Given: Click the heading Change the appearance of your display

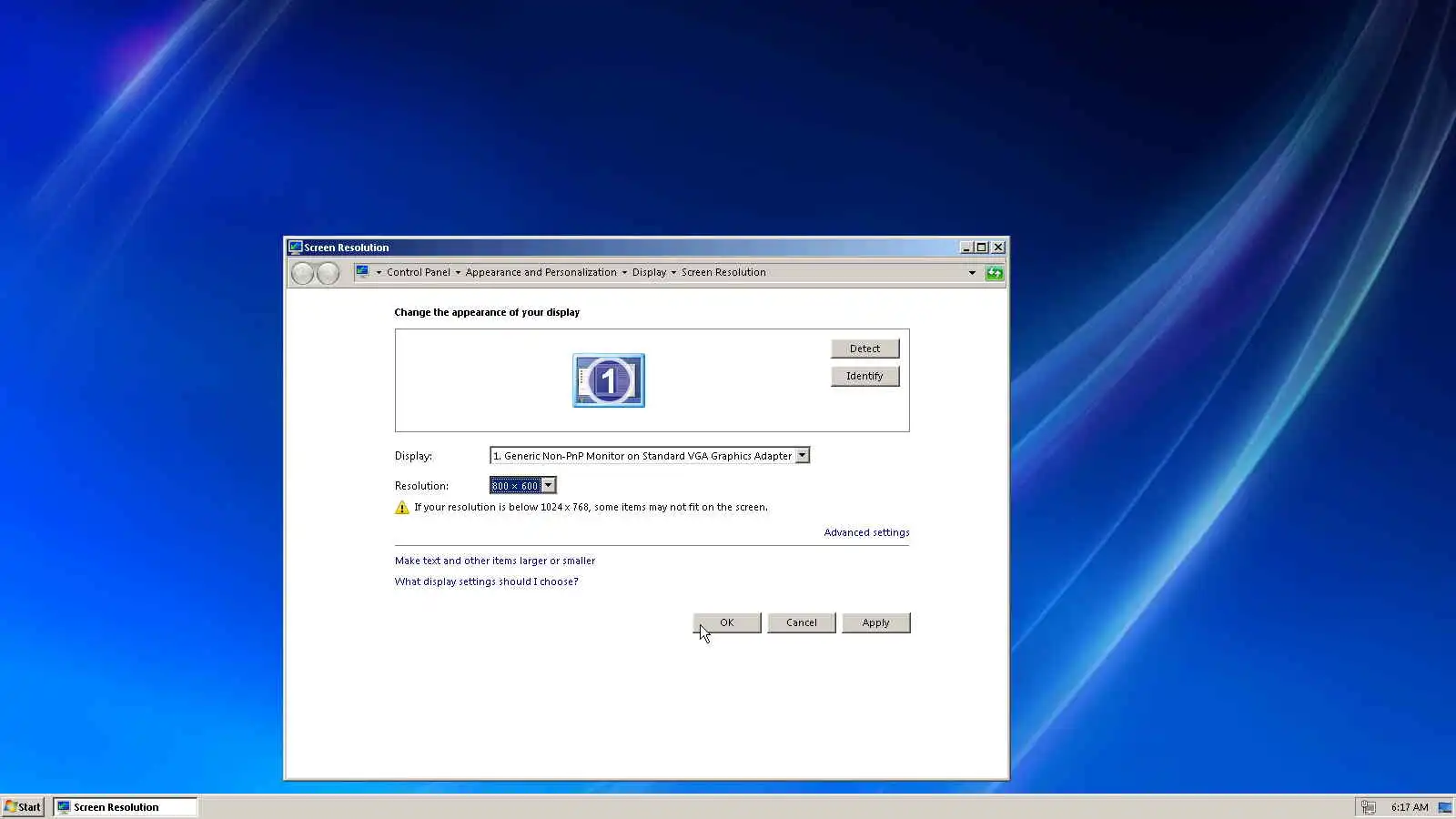Looking at the screenshot, I should tap(487, 312).
